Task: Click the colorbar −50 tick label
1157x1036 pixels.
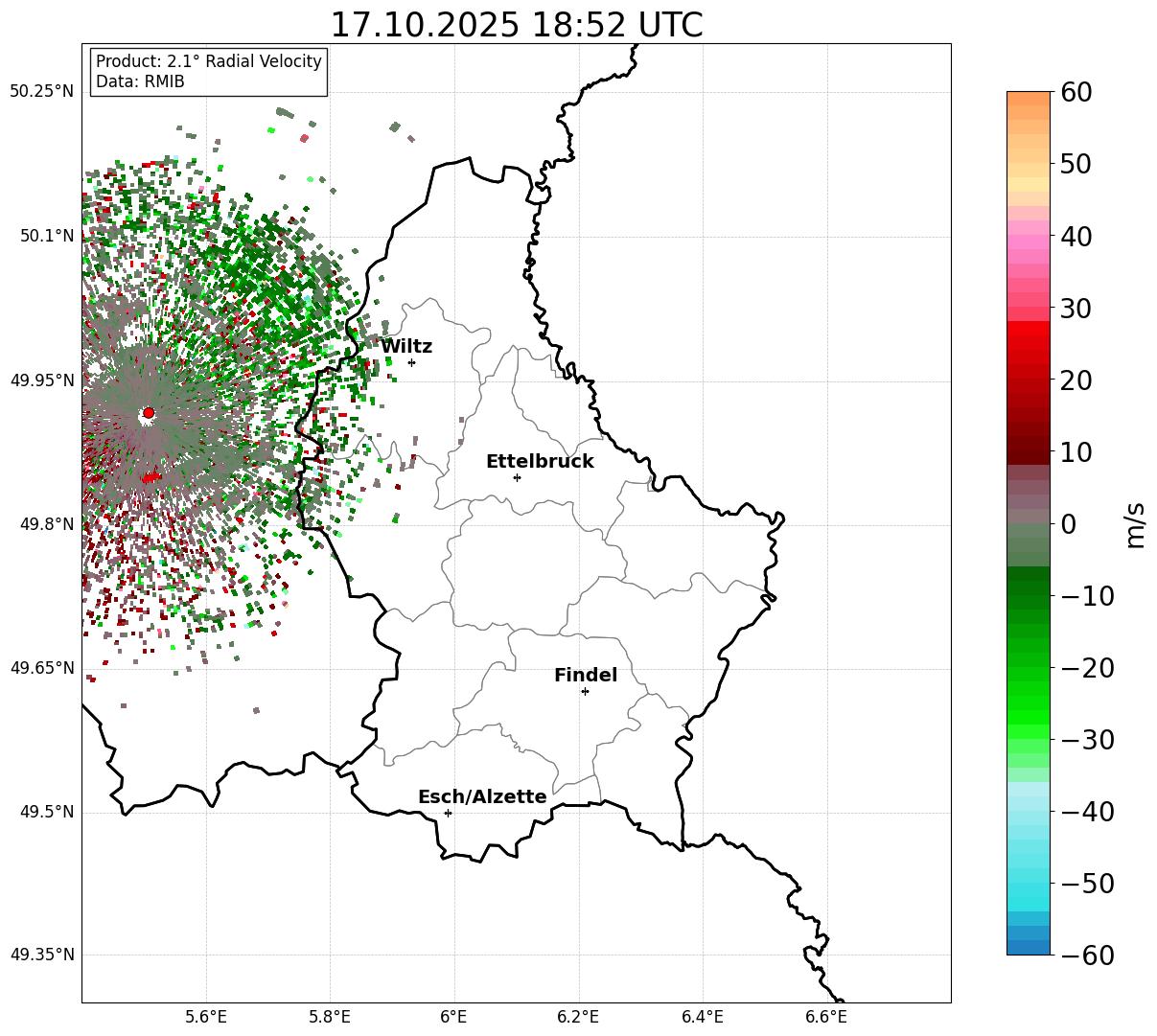Action: 1087,884
